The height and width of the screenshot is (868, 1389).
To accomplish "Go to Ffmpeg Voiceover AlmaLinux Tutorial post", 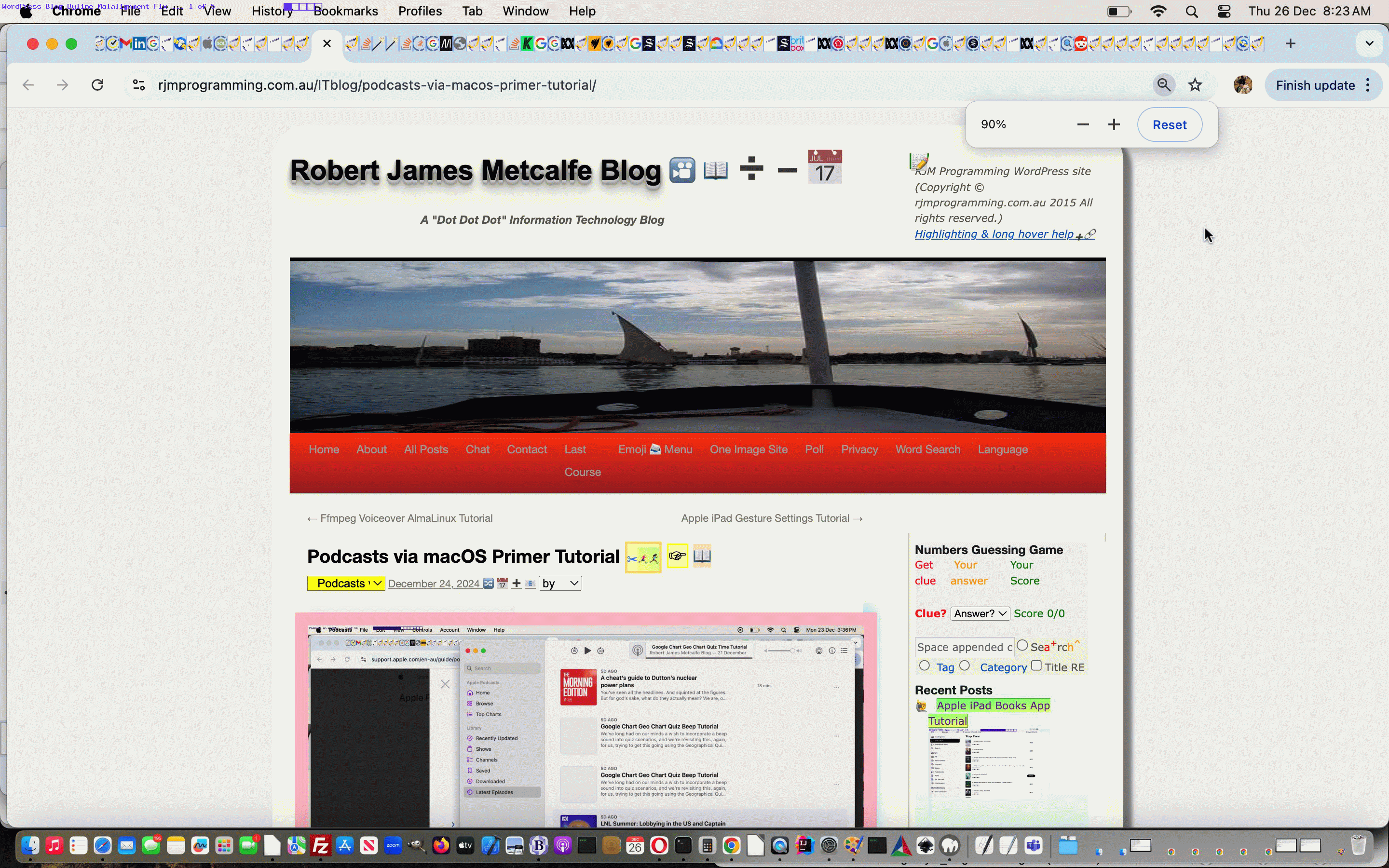I will point(400,518).
